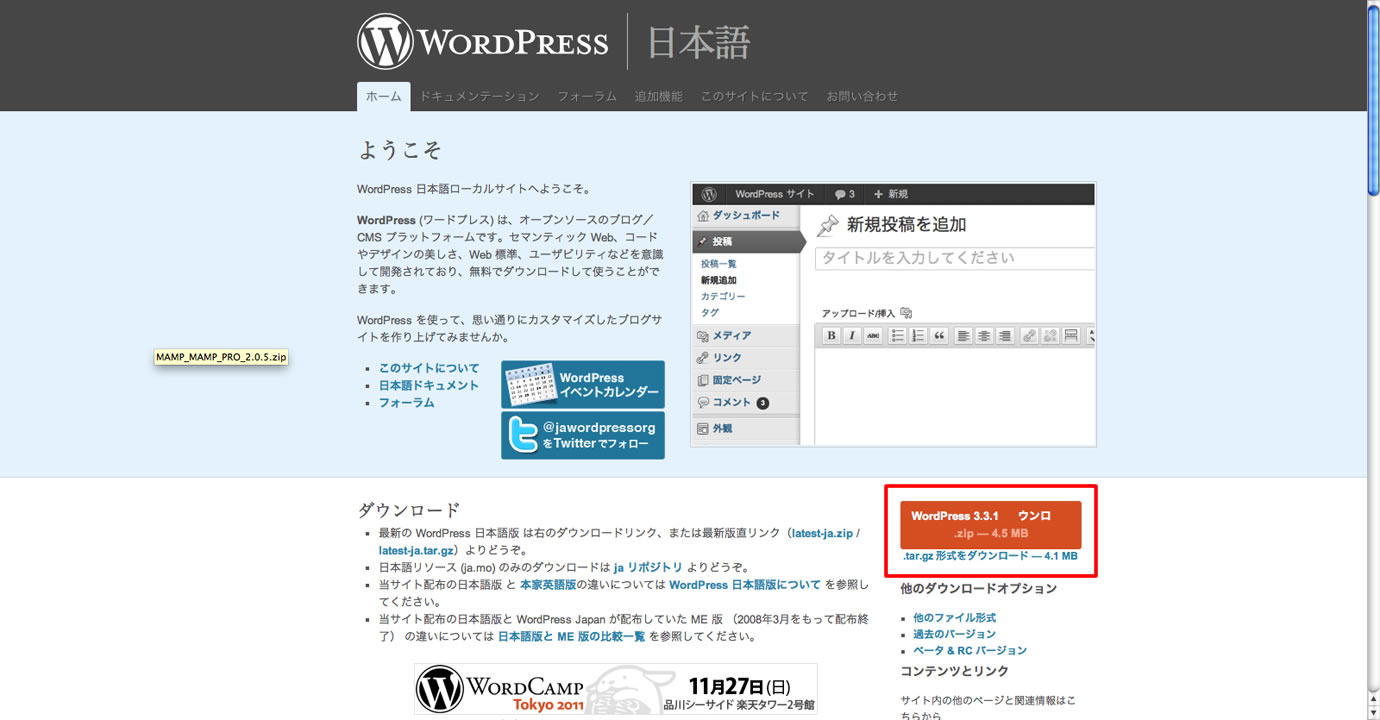This screenshot has height=720, width=1380.
Task: Open ダッシュボード in the admin sidebar
Action: [x=745, y=216]
